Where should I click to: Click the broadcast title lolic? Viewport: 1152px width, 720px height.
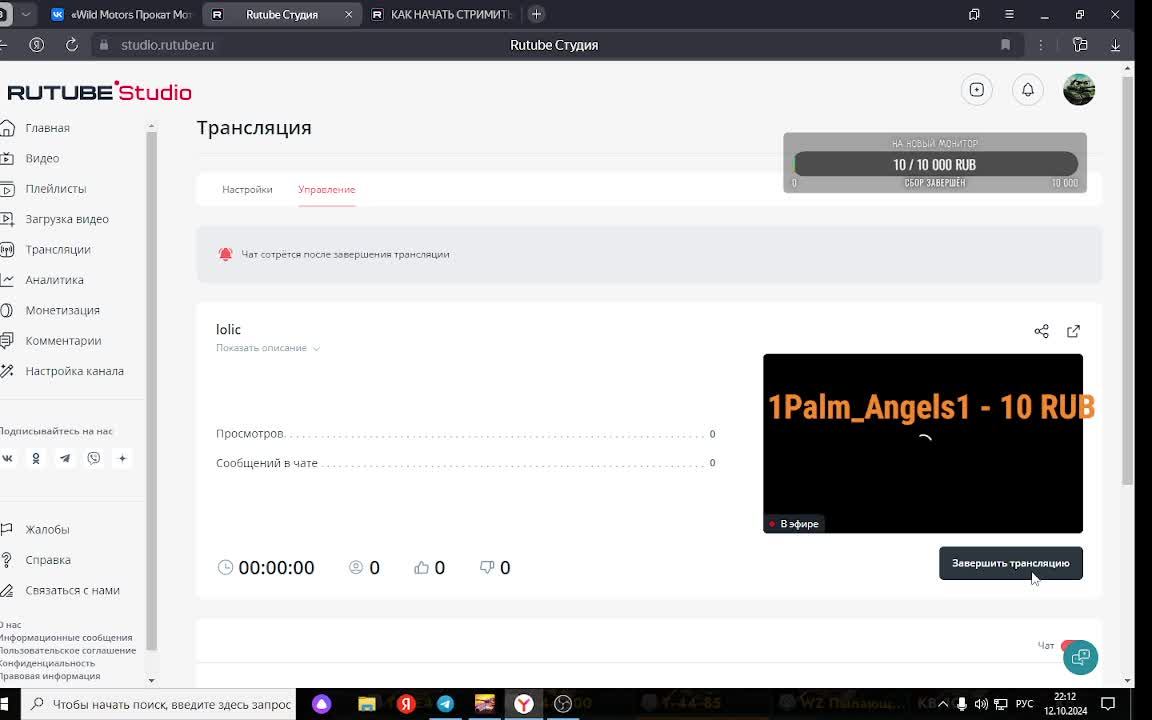pyautogui.click(x=228, y=330)
